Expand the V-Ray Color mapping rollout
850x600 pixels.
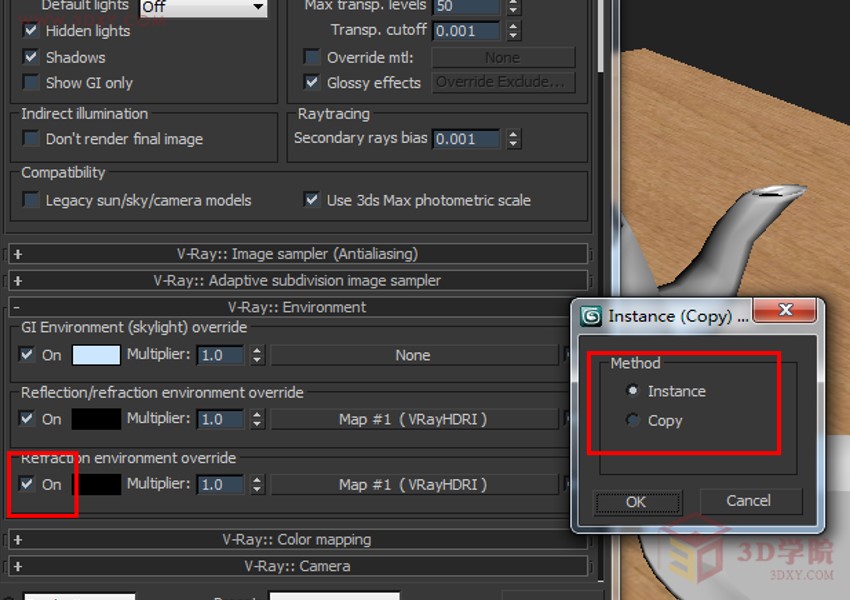click(x=297, y=539)
